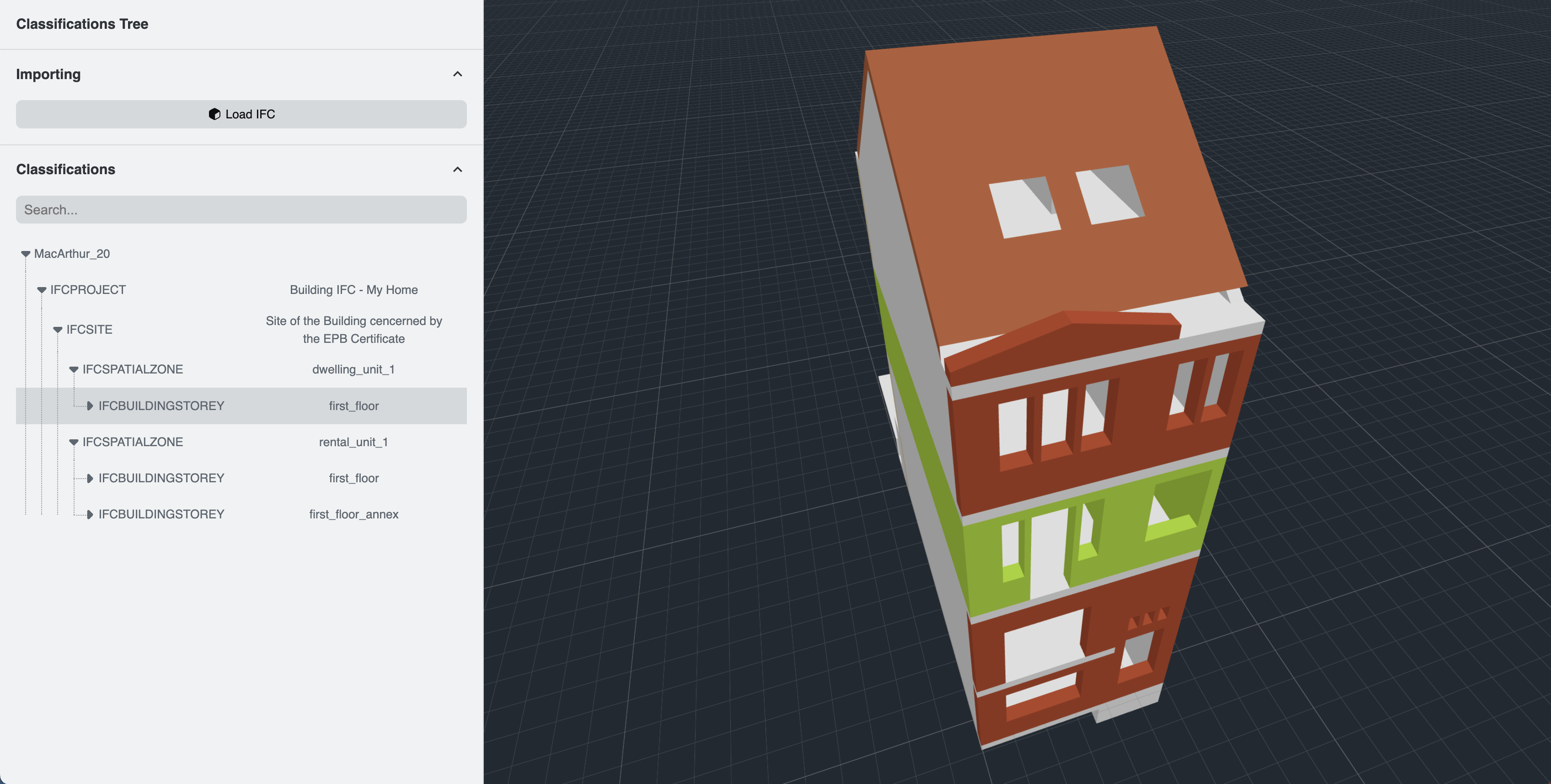Click first_floor value in highlighted row
This screenshot has width=1551, height=784.
click(354, 406)
